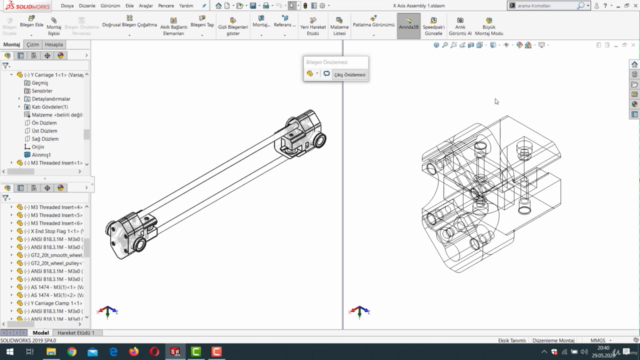The image size is (640, 360).
Task: Open the upper ConfigurationManager tab
Action: point(34,56)
